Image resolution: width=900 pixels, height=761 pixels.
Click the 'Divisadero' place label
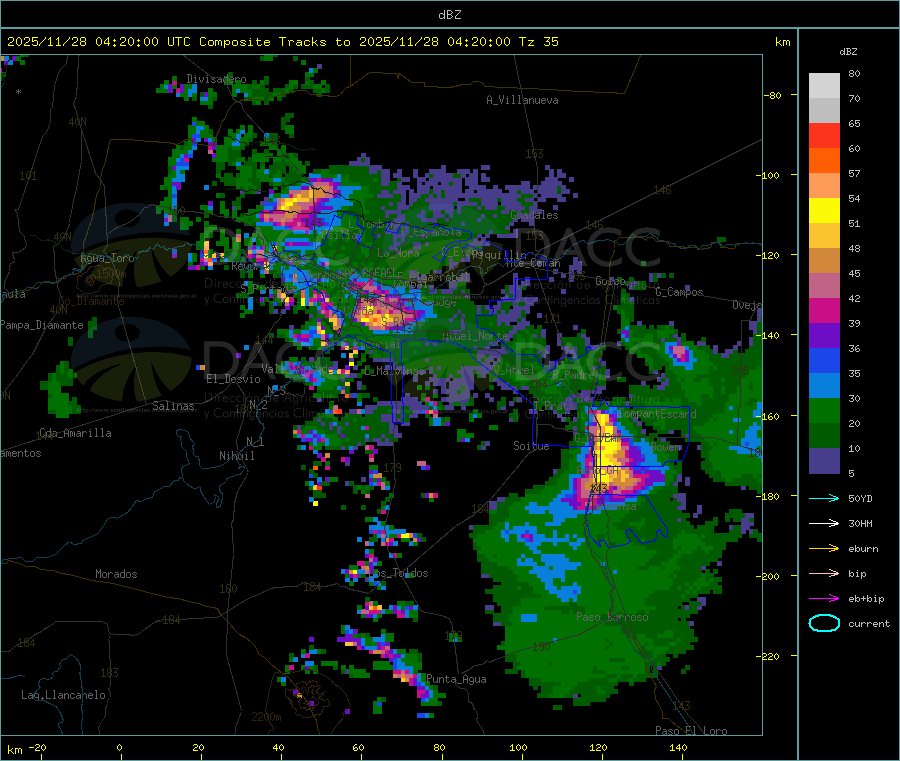click(216, 79)
